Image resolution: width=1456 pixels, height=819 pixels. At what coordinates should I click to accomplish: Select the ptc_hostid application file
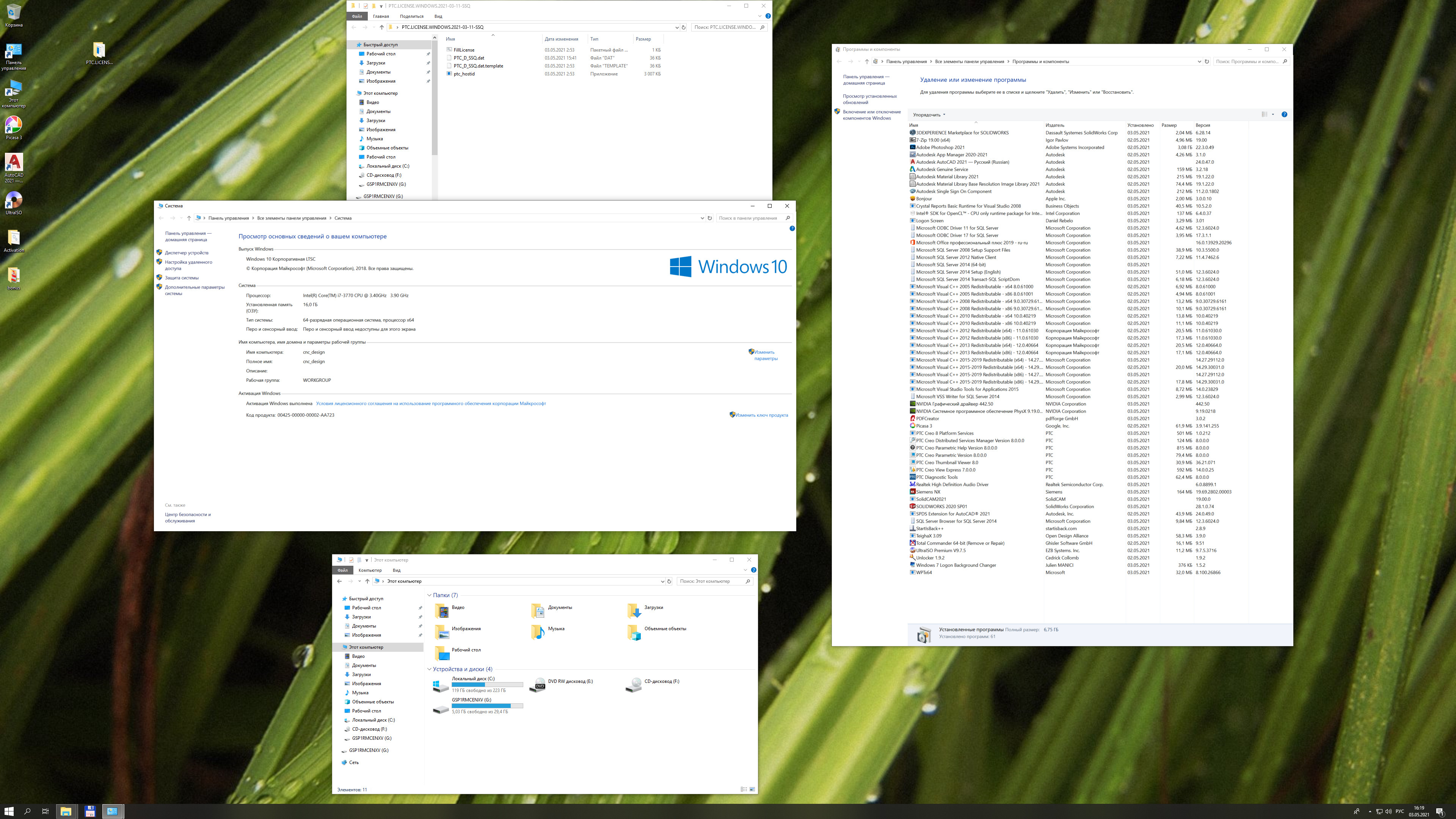464,74
